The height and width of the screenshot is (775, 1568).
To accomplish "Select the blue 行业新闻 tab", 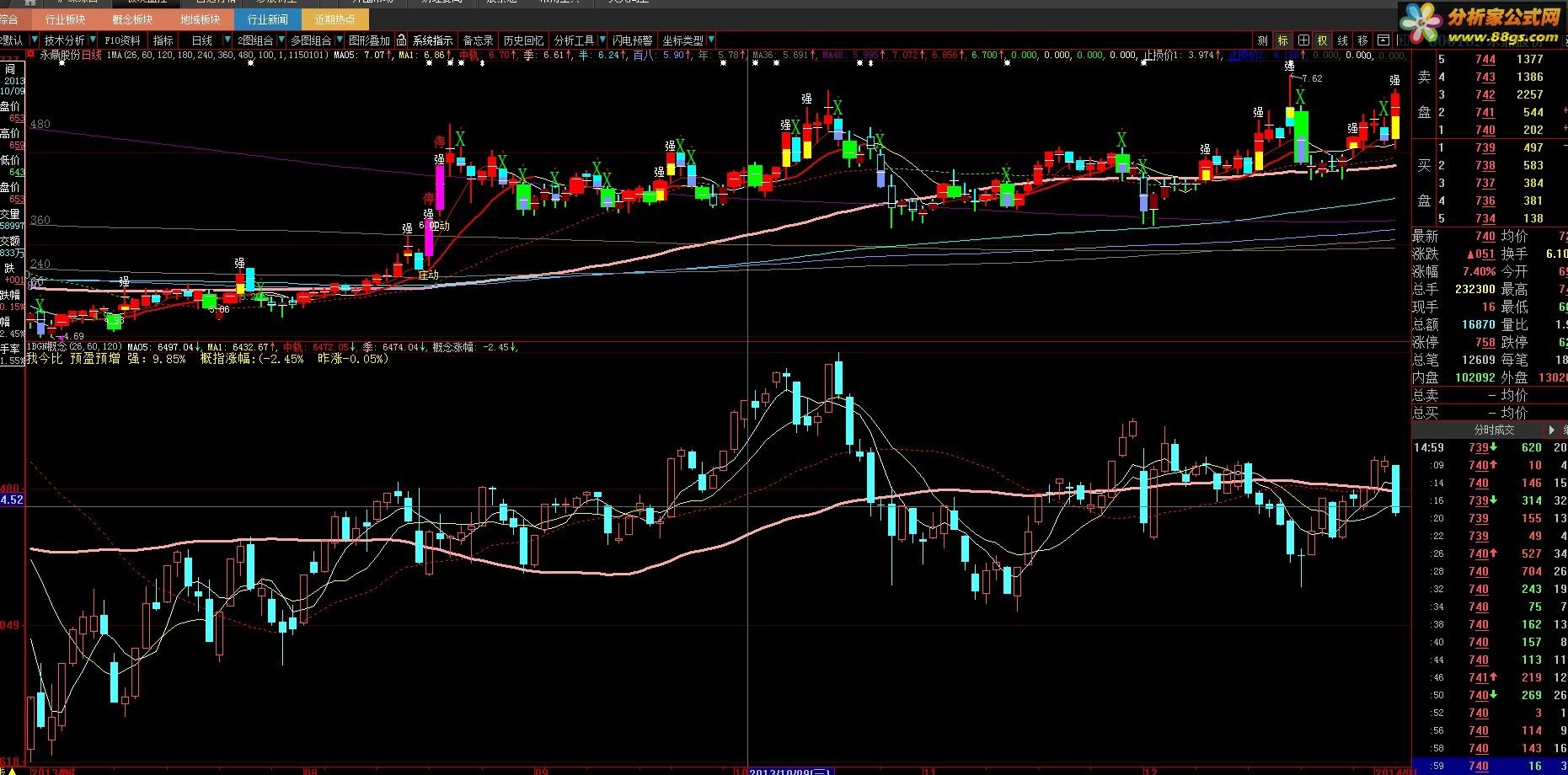I will coord(267,19).
